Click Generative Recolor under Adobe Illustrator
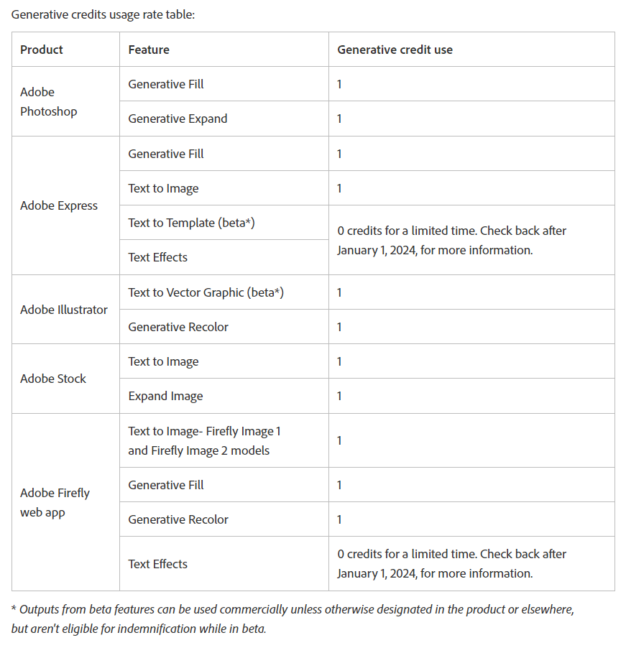This screenshot has width=626, height=648. pos(179,327)
